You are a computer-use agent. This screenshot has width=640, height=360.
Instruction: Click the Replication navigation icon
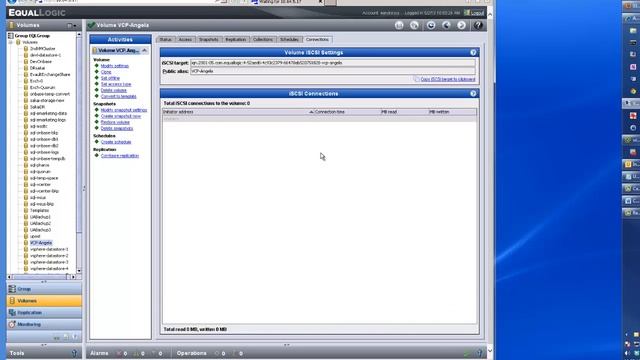pos(12,313)
